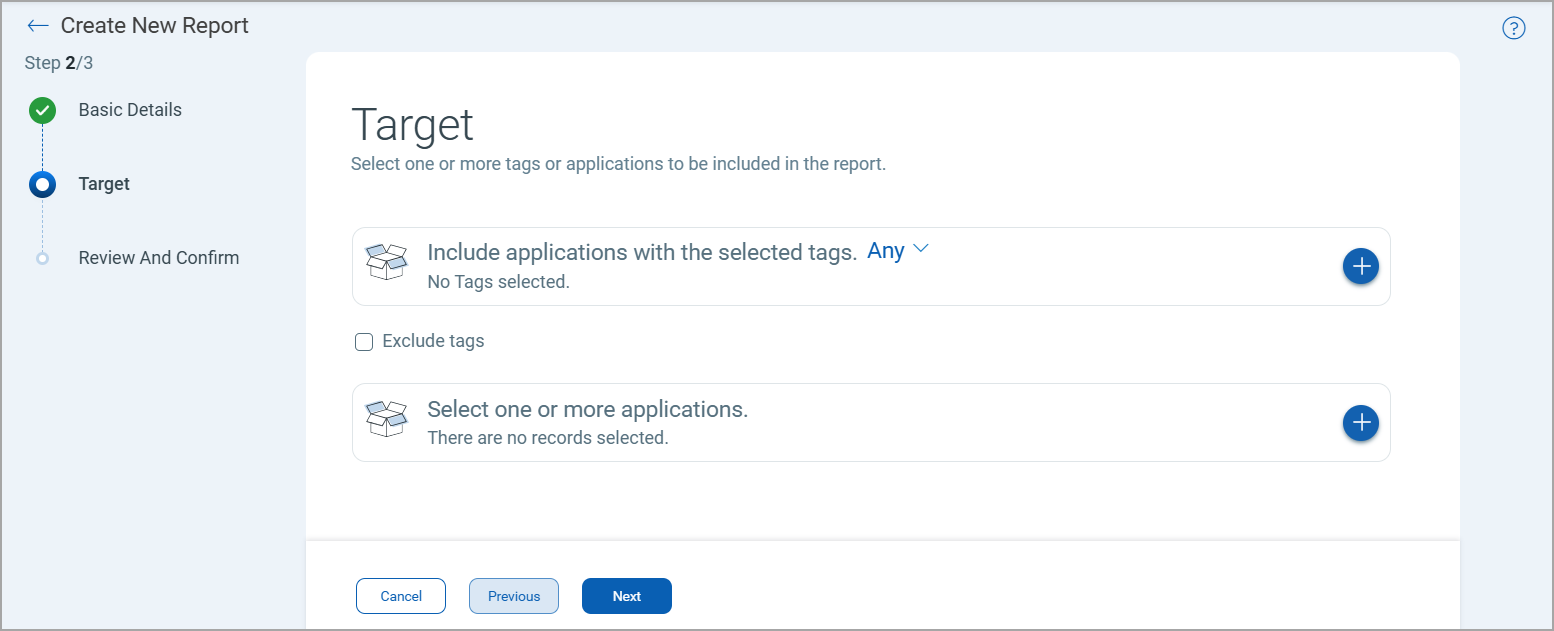Jump to Review And Confirm step
The image size is (1554, 631).
[159, 258]
